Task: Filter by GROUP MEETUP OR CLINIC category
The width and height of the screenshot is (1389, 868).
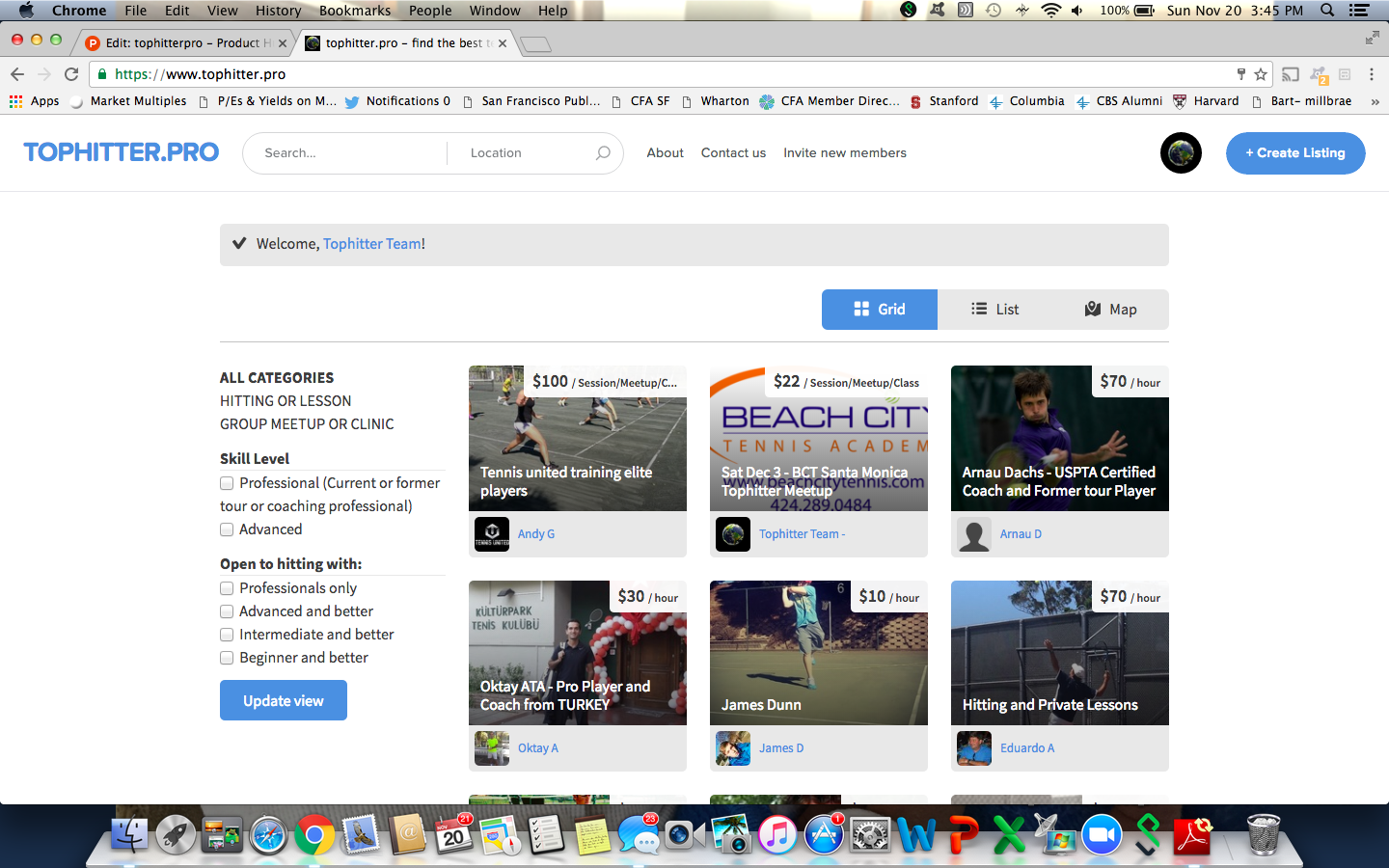Action: [307, 424]
